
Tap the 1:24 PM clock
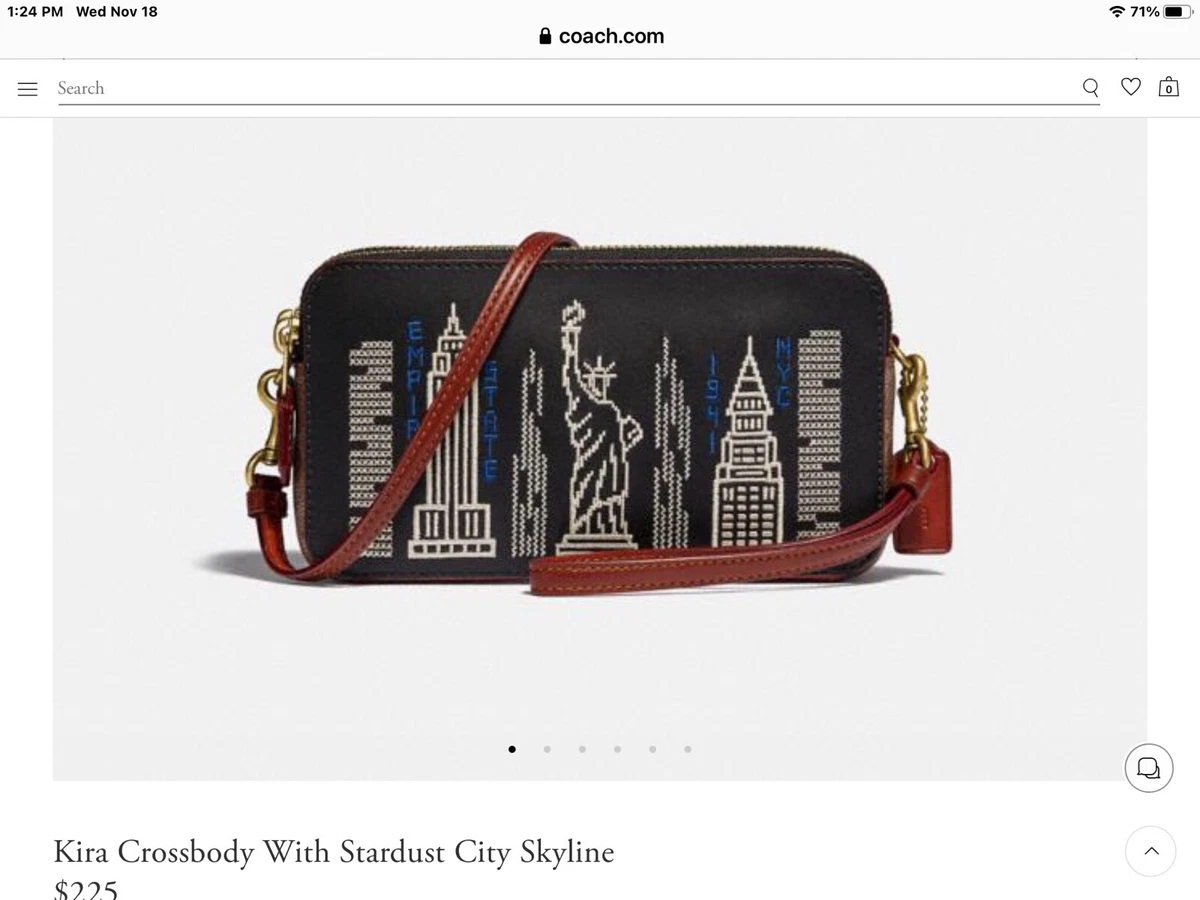(x=35, y=12)
